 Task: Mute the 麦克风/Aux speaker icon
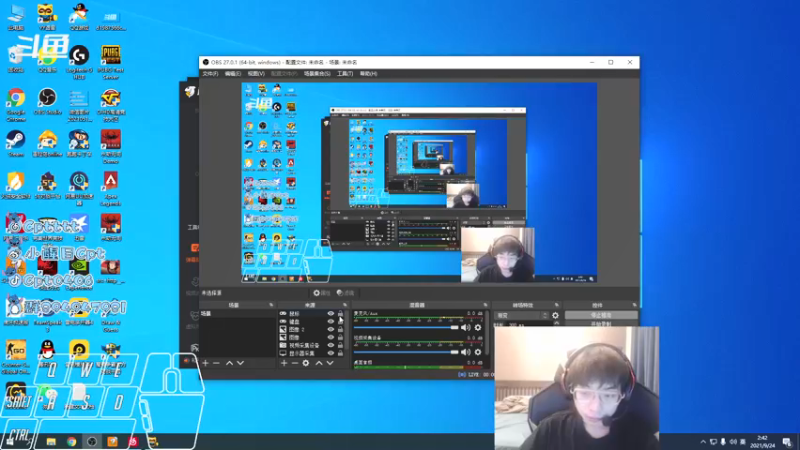[x=465, y=328]
